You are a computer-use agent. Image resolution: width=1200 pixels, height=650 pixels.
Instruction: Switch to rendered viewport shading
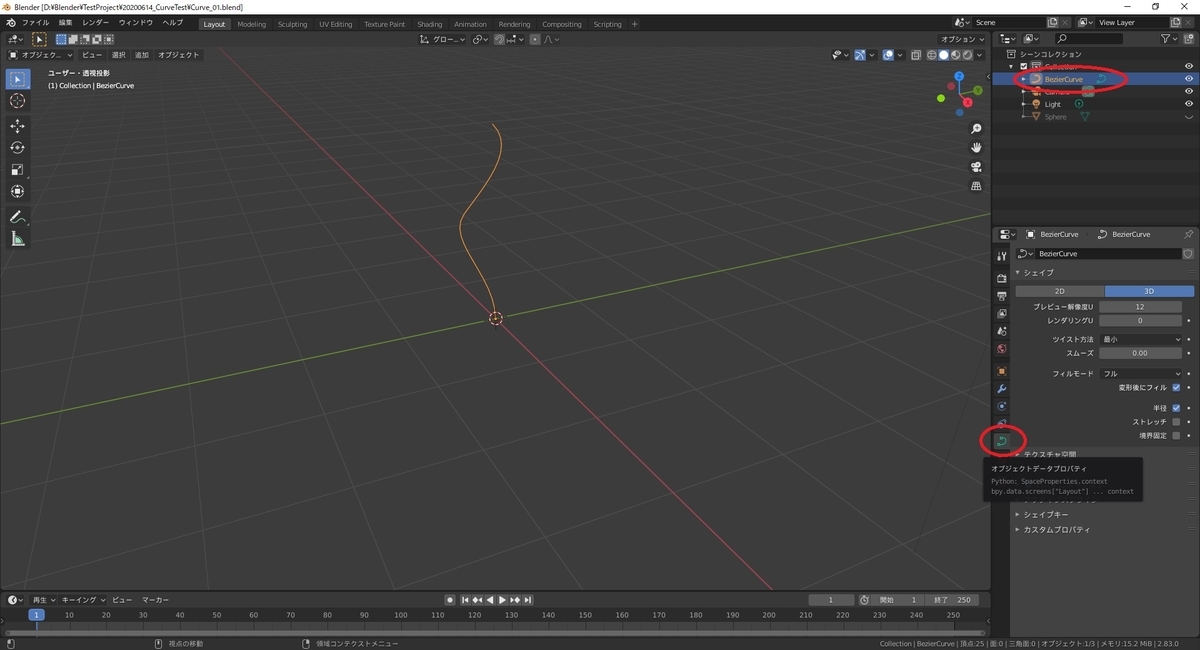coord(968,55)
